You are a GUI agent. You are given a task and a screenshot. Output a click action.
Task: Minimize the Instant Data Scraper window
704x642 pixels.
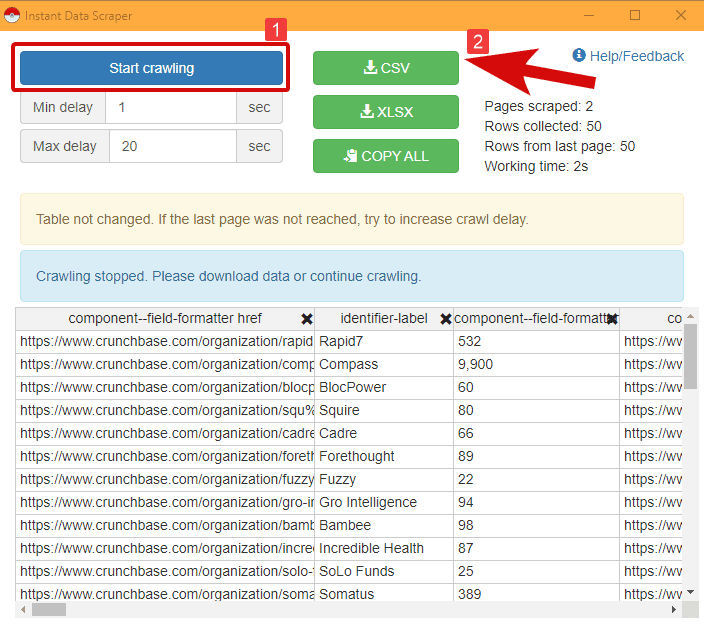(x=589, y=15)
